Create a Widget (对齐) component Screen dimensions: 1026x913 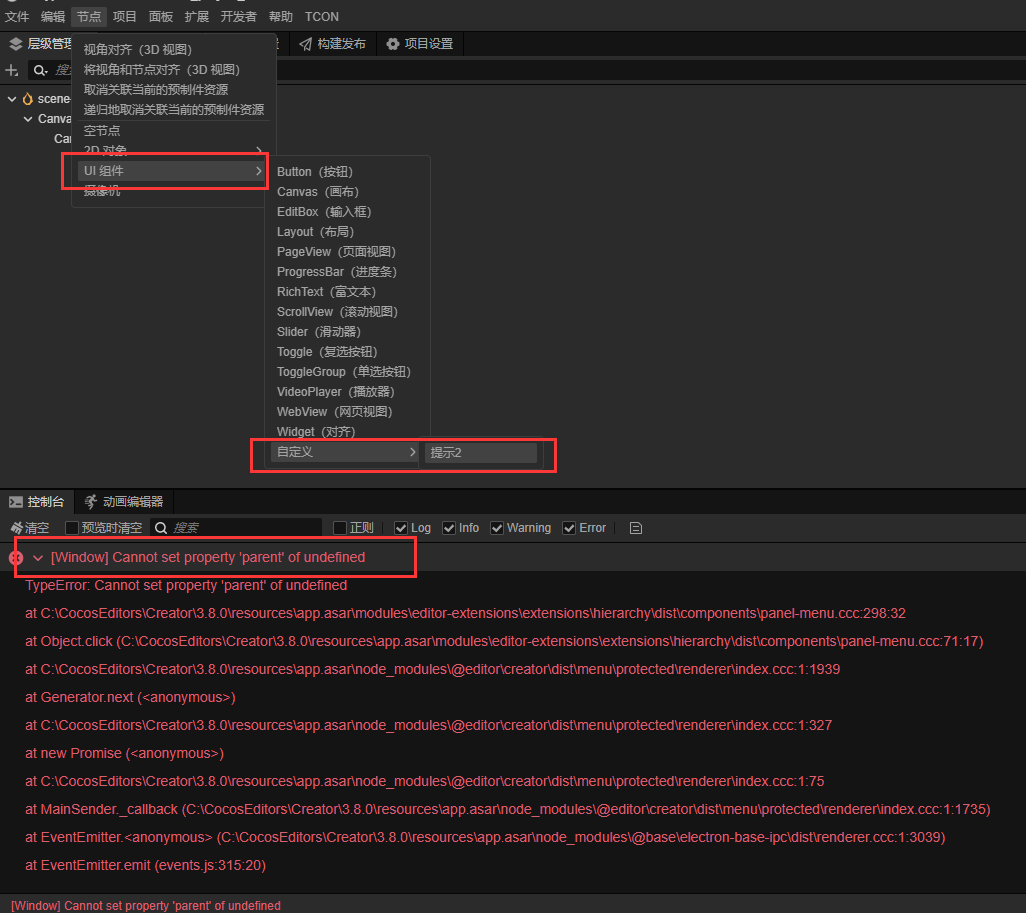pyautogui.click(x=316, y=432)
